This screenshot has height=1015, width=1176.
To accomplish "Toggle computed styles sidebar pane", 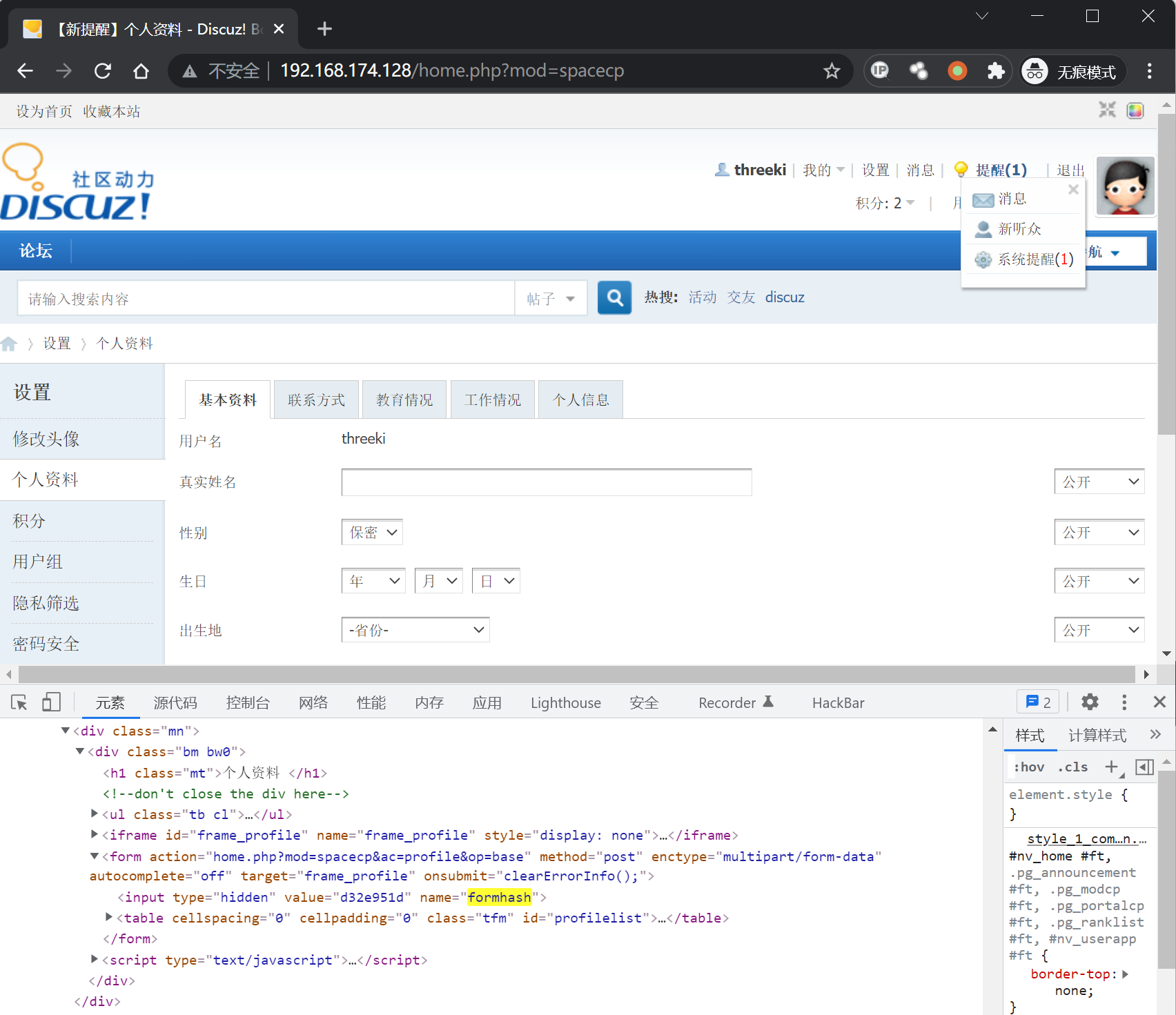I will point(1144,767).
